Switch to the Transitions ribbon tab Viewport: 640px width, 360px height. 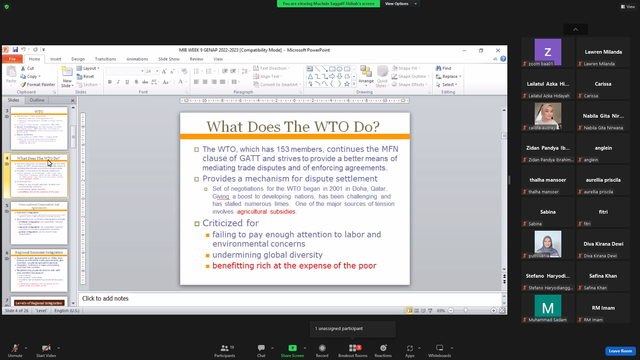pyautogui.click(x=105, y=59)
